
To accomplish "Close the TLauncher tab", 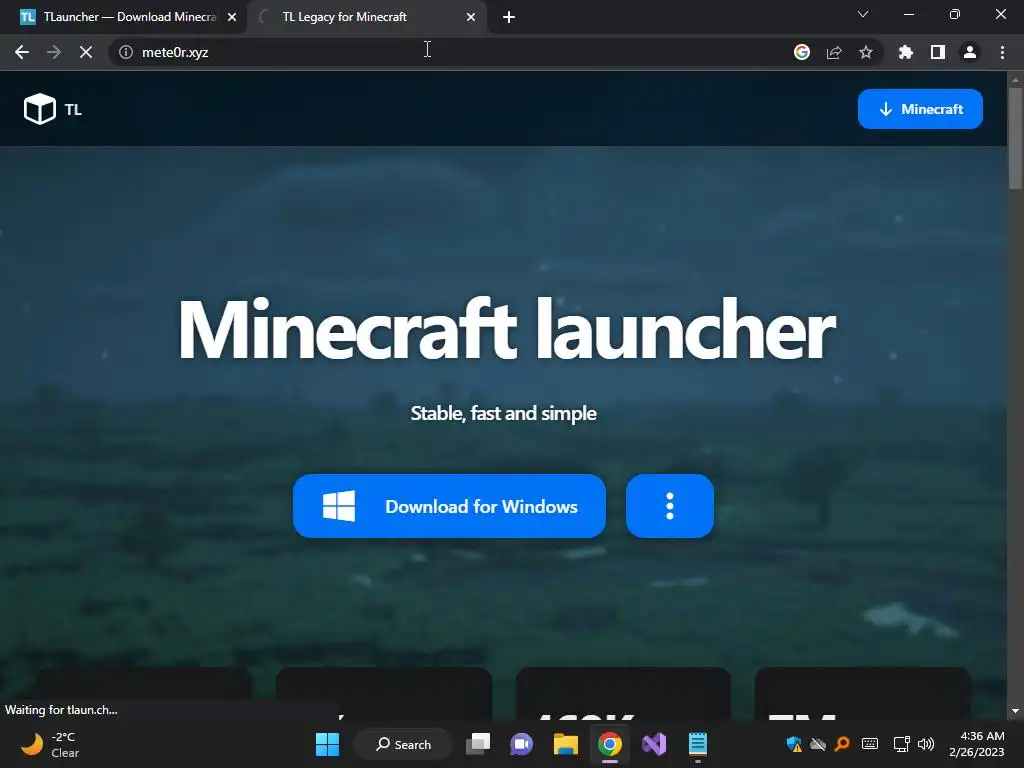I will (x=232, y=18).
